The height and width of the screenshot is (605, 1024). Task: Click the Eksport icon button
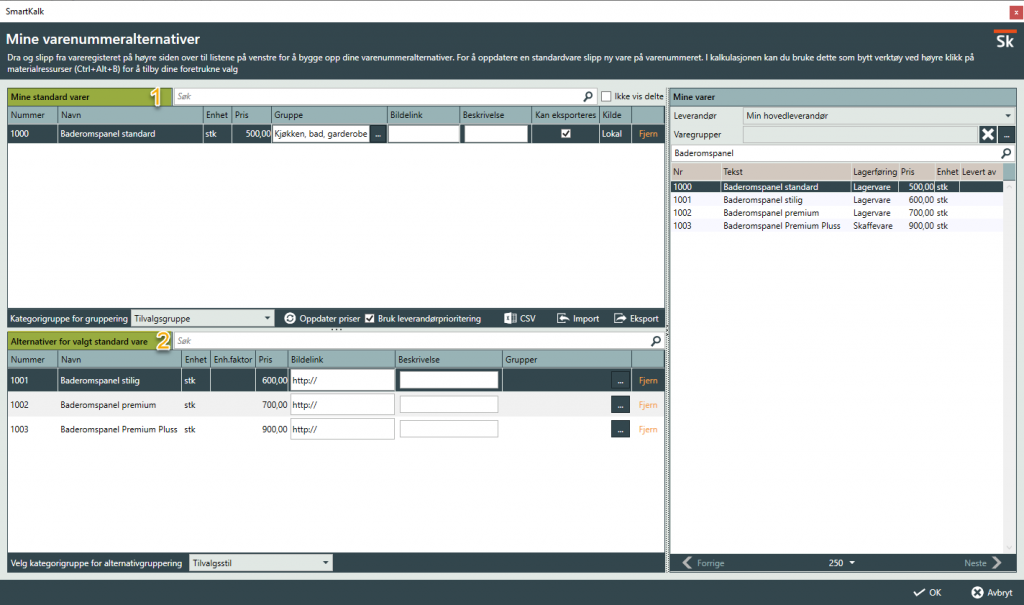(x=619, y=319)
